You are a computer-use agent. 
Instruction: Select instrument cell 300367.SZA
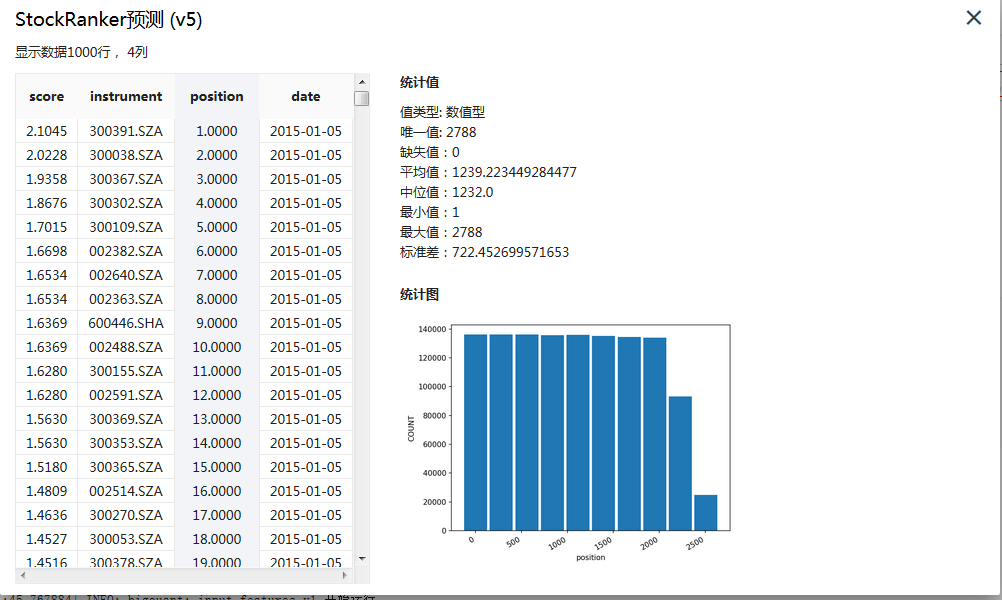point(126,179)
